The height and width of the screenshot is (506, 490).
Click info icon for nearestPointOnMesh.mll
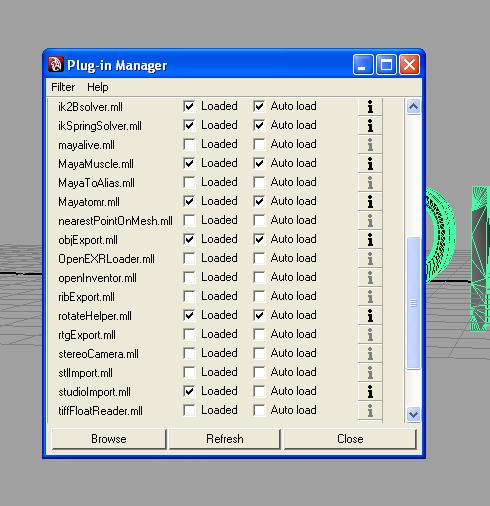click(x=370, y=221)
